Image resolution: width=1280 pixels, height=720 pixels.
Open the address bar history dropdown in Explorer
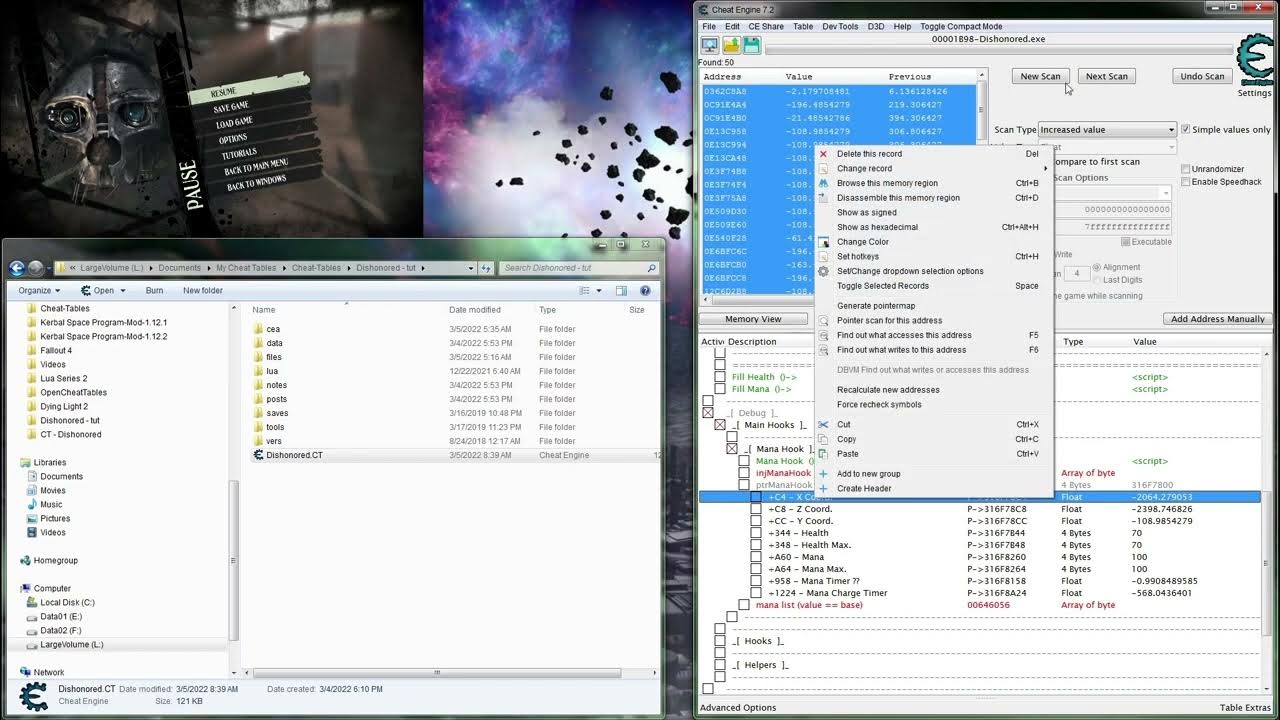click(x=470, y=268)
